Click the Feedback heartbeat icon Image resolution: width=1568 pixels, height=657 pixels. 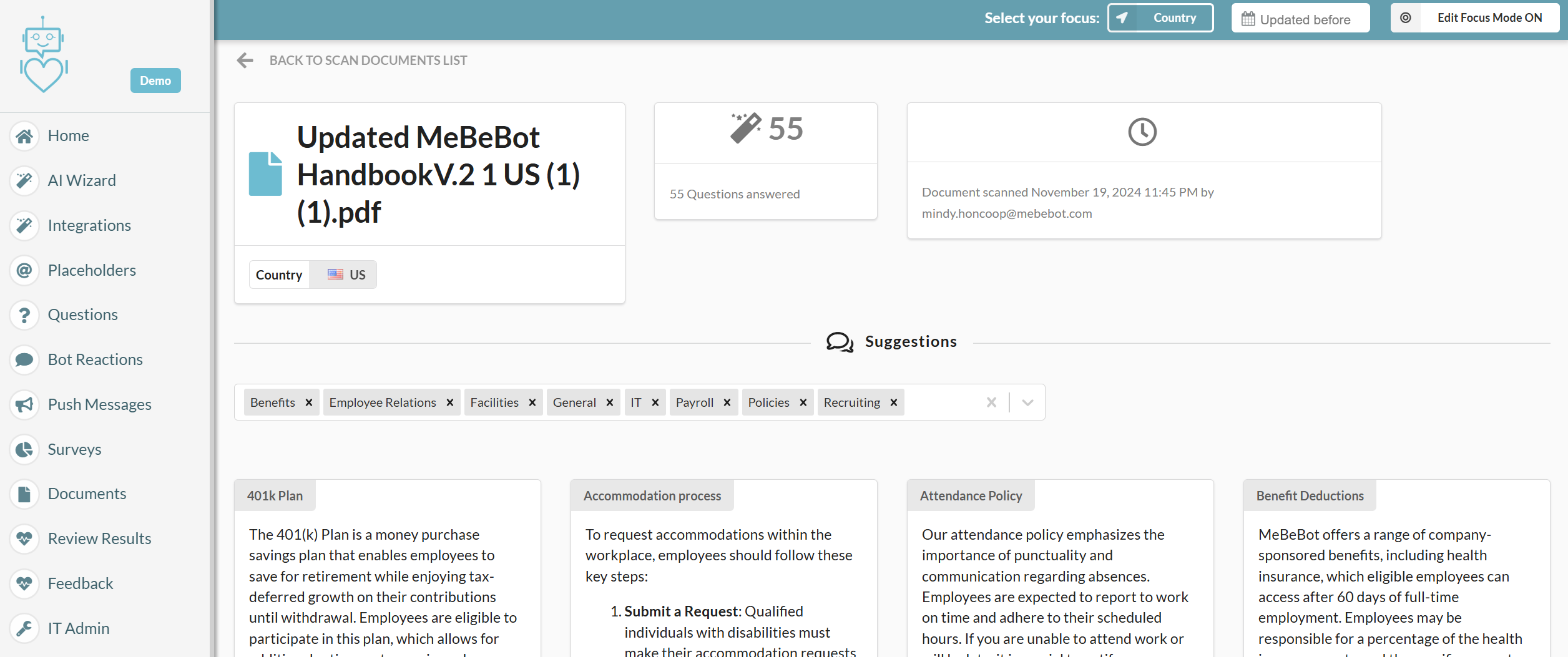[x=24, y=583]
